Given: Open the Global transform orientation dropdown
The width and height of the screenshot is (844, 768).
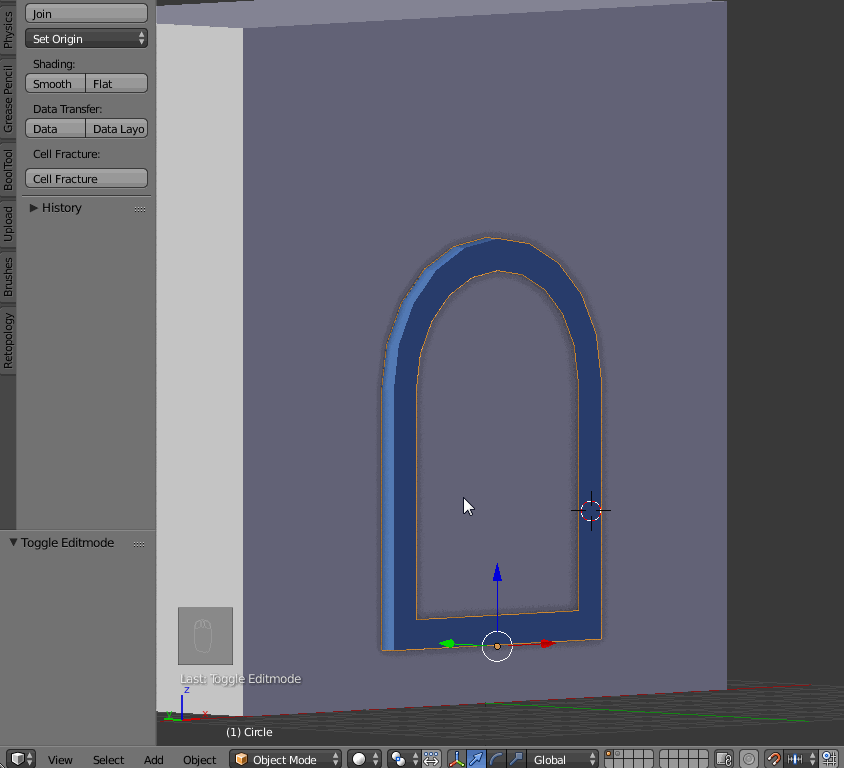Looking at the screenshot, I should coord(562,759).
